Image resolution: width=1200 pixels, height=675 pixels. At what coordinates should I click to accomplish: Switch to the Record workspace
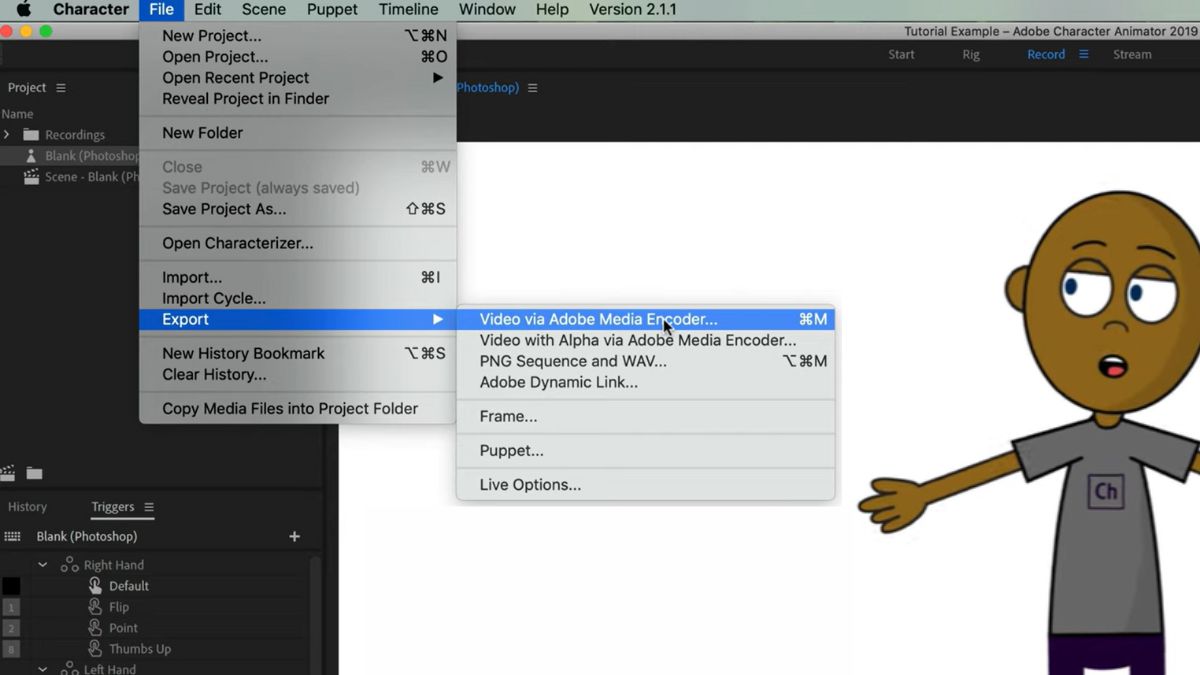tap(1046, 54)
